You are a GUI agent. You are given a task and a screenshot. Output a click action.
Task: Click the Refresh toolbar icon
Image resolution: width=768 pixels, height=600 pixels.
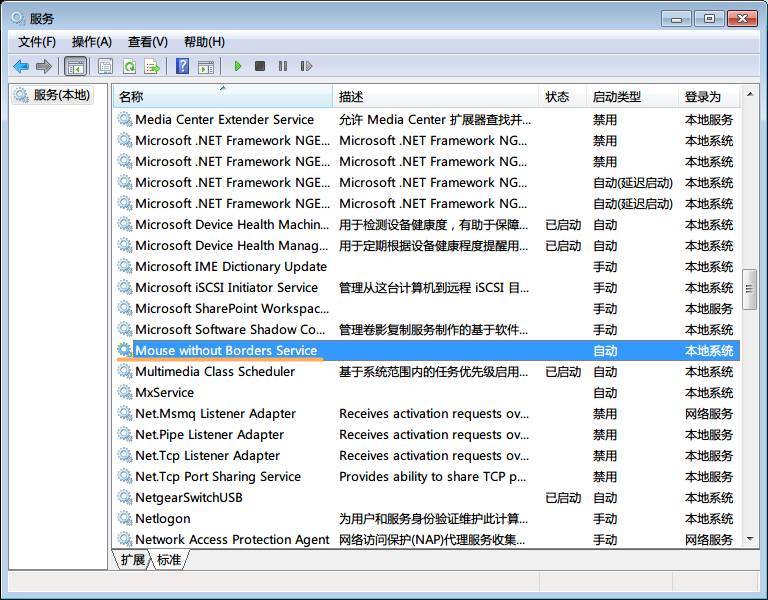tap(129, 66)
